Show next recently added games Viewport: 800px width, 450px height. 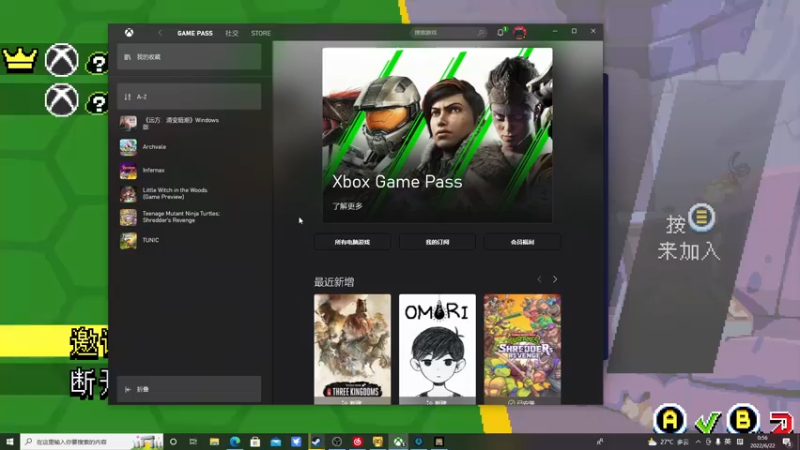[x=555, y=279]
